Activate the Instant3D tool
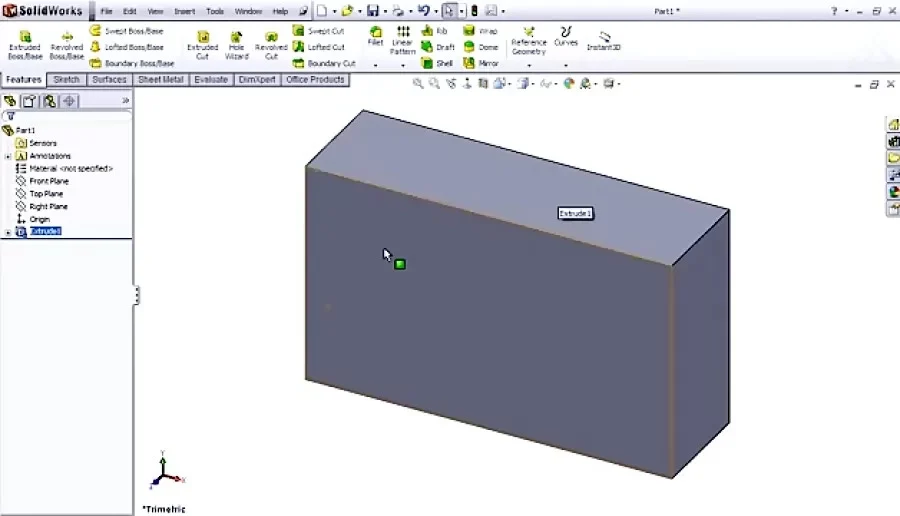The height and width of the screenshot is (516, 900). pyautogui.click(x=603, y=40)
